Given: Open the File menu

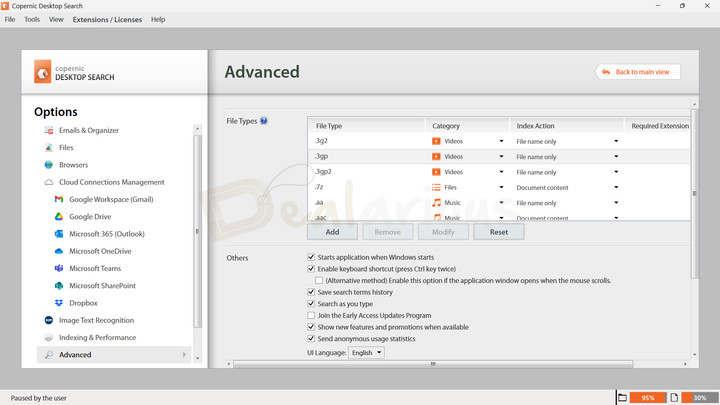Looking at the screenshot, I should pos(10,19).
